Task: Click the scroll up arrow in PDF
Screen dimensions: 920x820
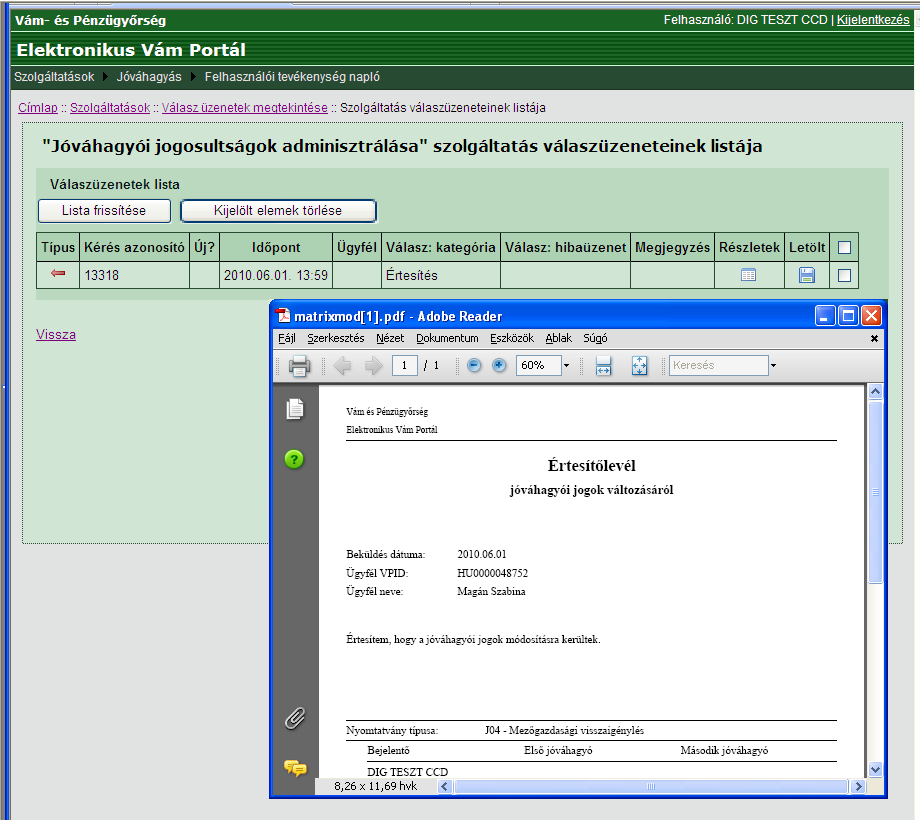Action: (x=875, y=392)
